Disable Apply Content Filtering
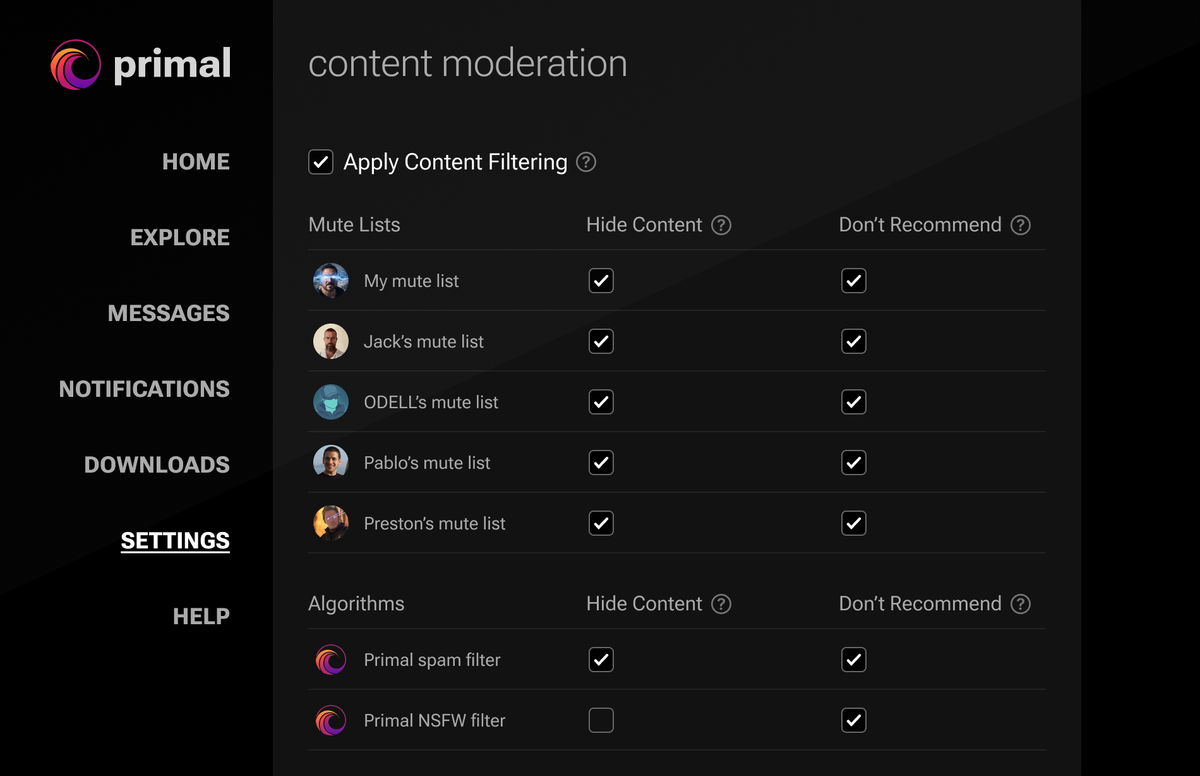The image size is (1200, 776). 320,161
